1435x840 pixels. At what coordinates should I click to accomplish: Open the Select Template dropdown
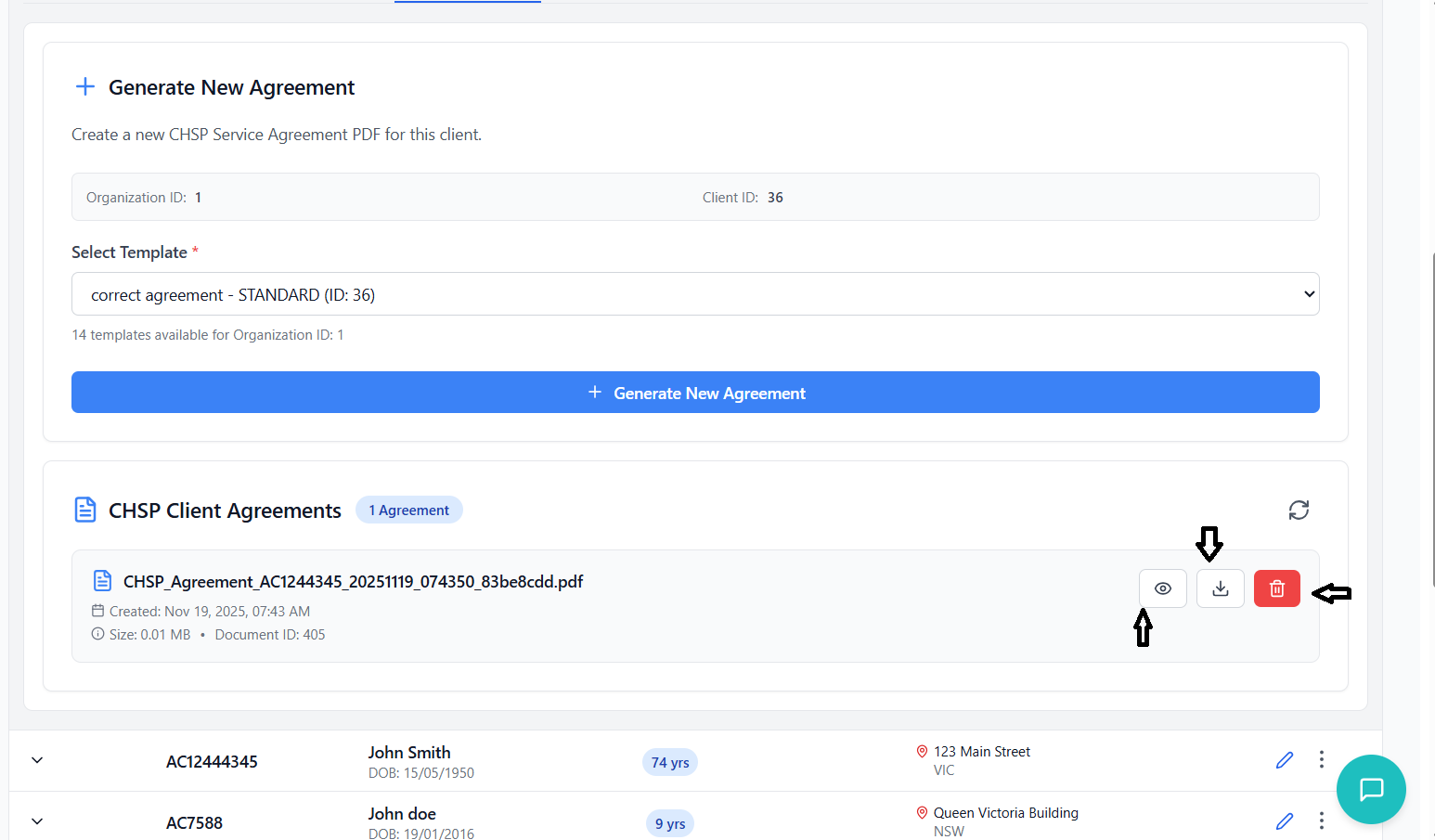695,294
